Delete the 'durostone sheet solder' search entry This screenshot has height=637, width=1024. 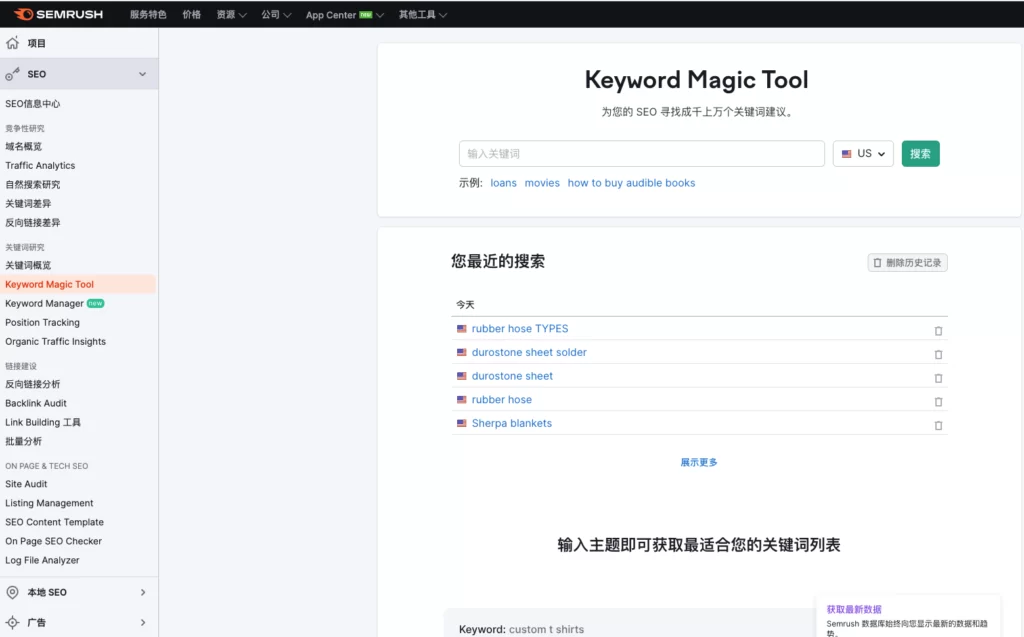click(x=938, y=354)
